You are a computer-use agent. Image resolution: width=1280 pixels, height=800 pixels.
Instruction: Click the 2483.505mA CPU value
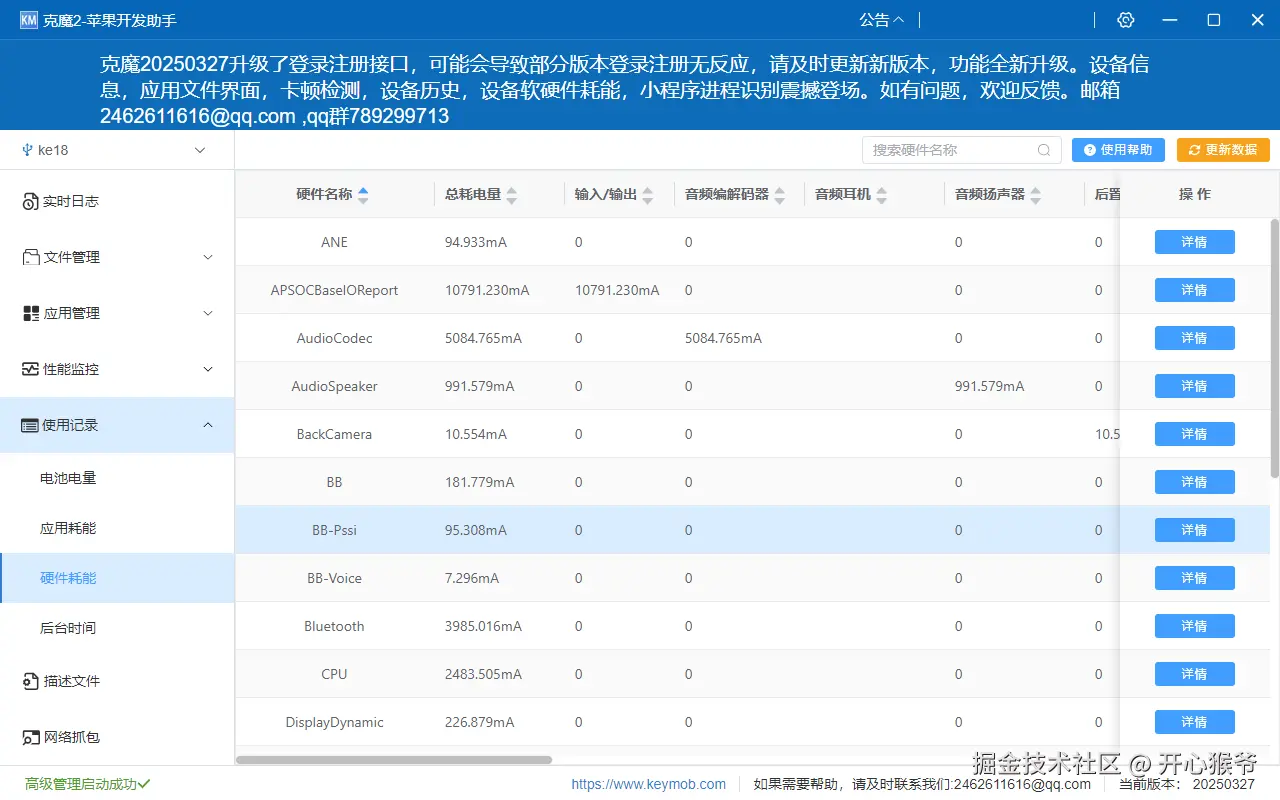[x=483, y=674]
